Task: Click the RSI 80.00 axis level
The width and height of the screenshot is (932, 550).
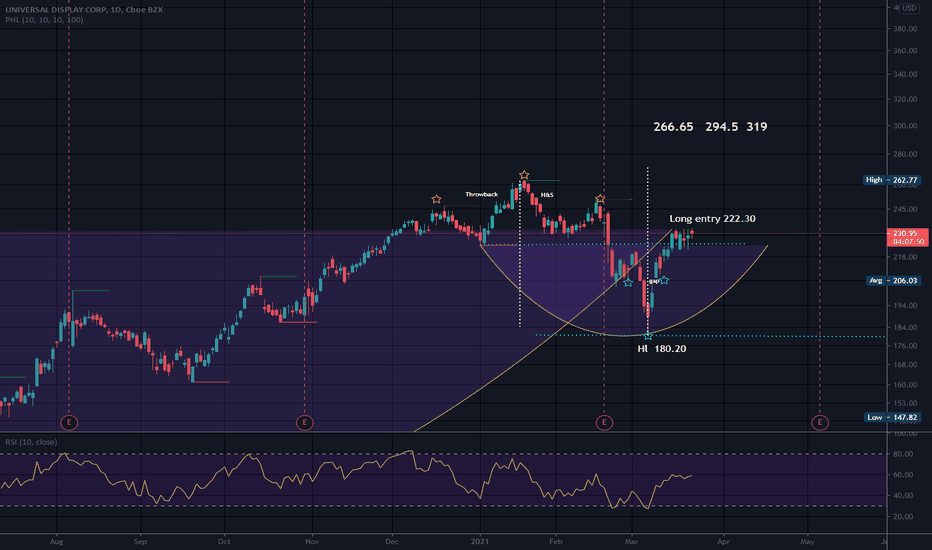Action: point(903,454)
